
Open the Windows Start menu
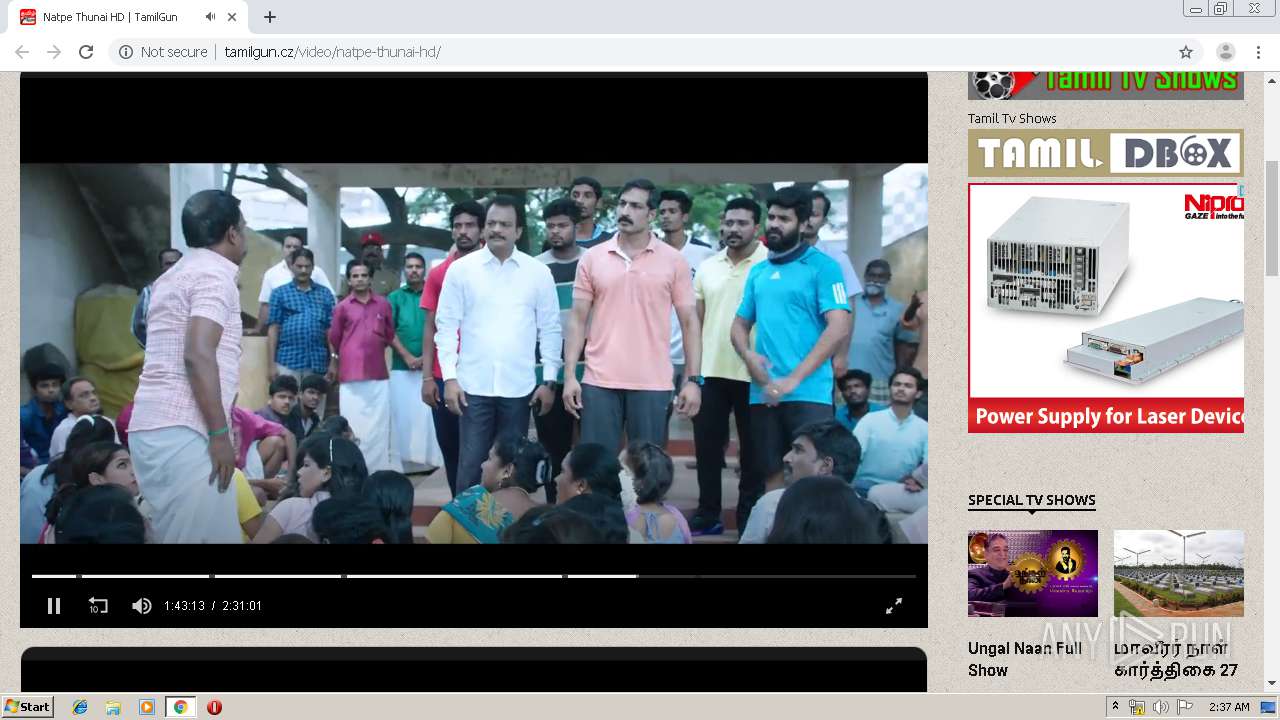27,707
